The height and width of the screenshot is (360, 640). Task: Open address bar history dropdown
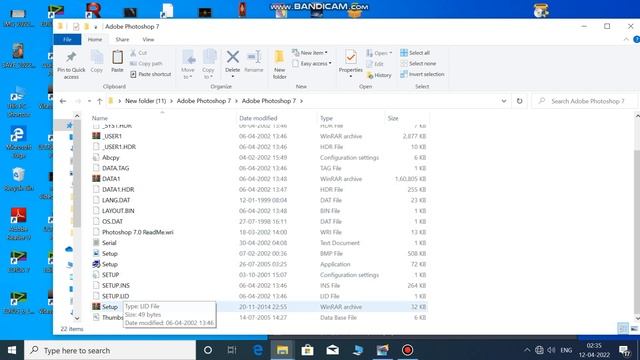(x=504, y=101)
